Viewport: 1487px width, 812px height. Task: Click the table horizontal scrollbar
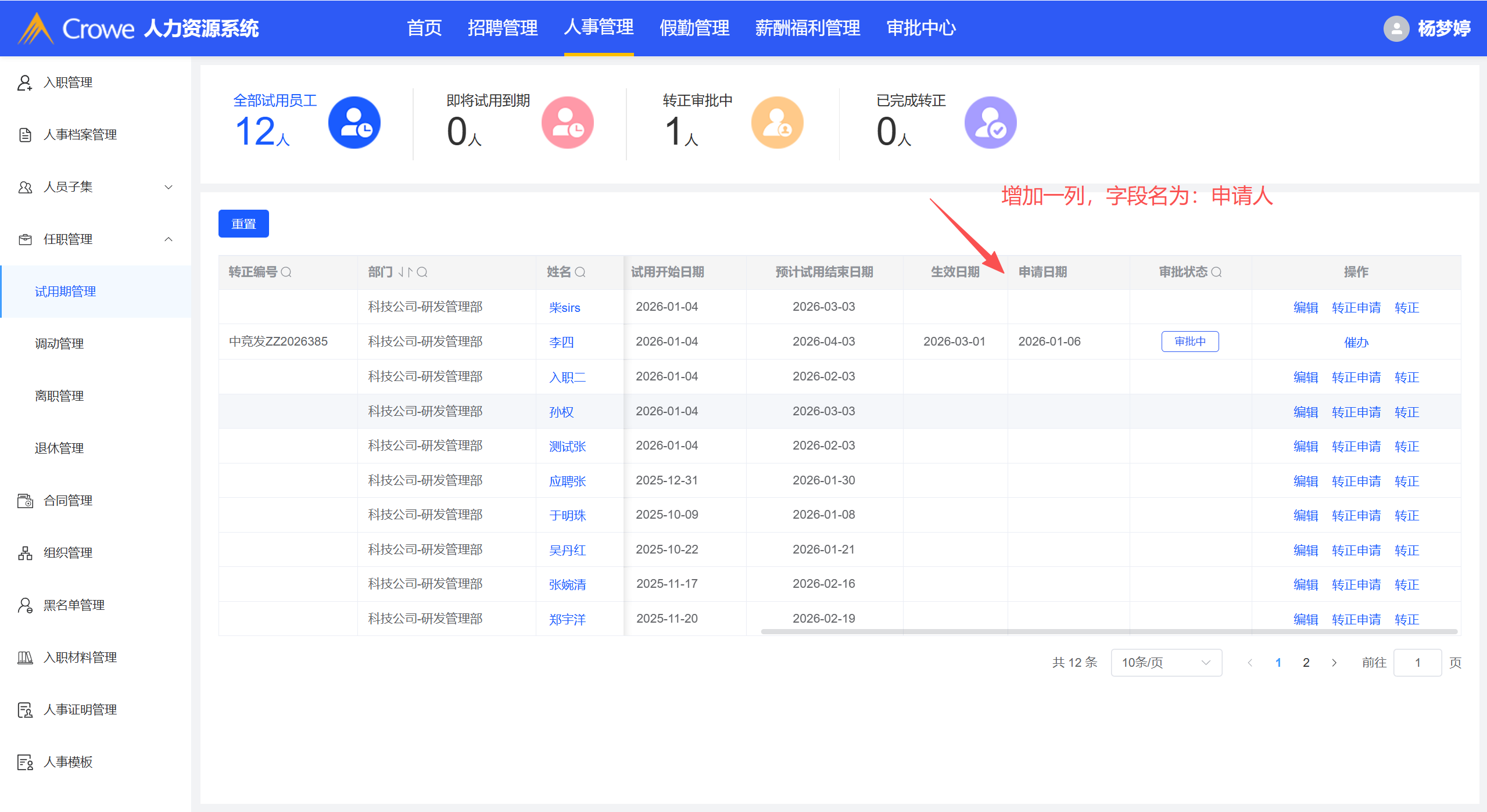(1109, 631)
